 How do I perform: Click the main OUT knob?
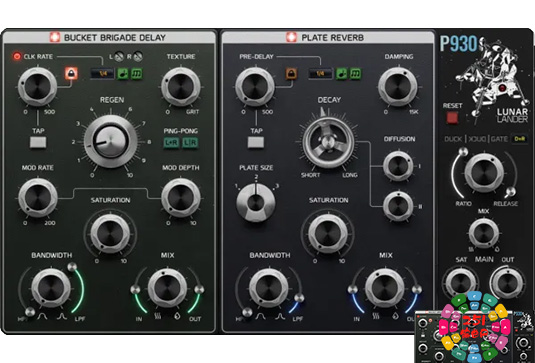508,283
